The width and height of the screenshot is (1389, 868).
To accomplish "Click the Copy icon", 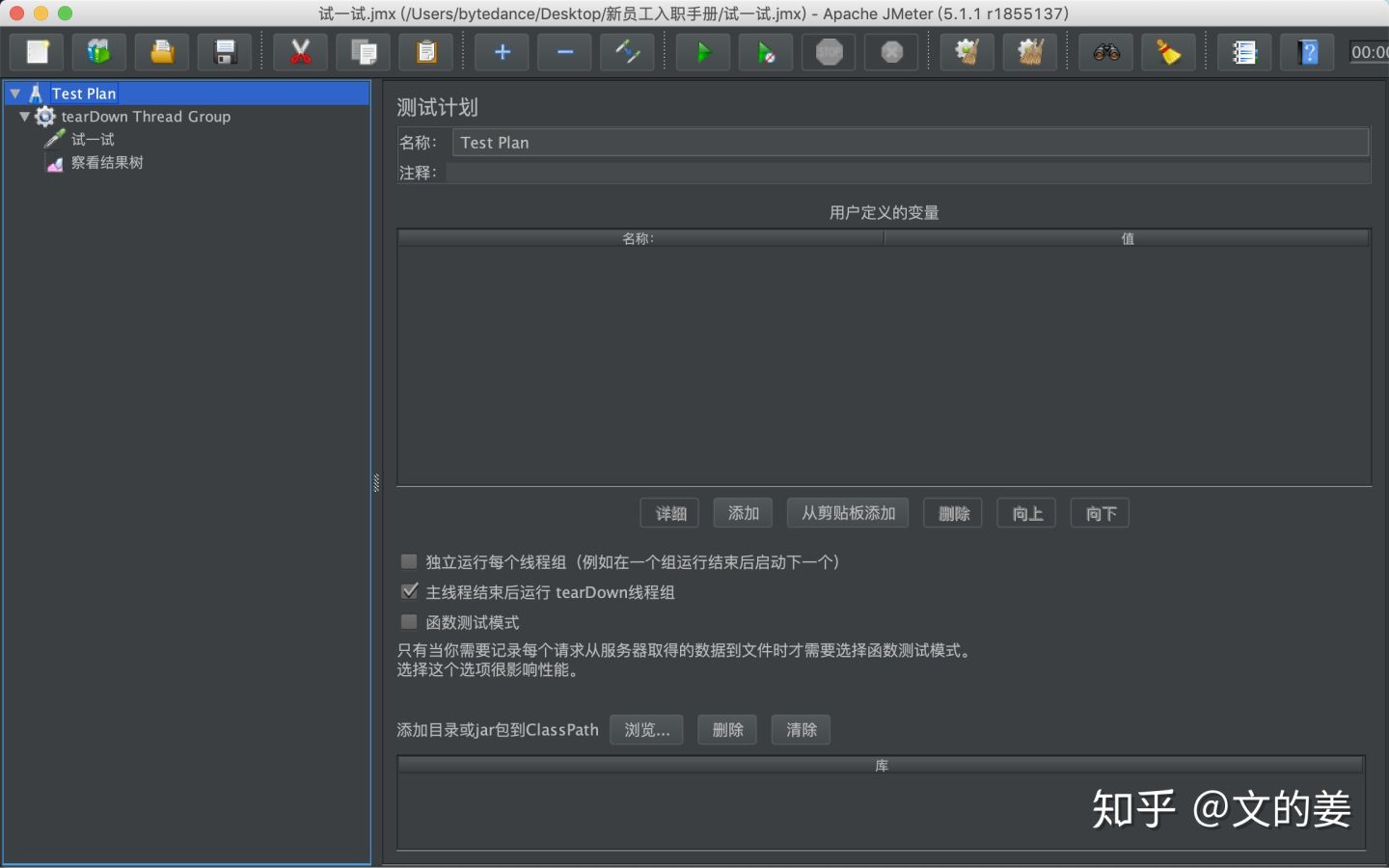I will (364, 52).
